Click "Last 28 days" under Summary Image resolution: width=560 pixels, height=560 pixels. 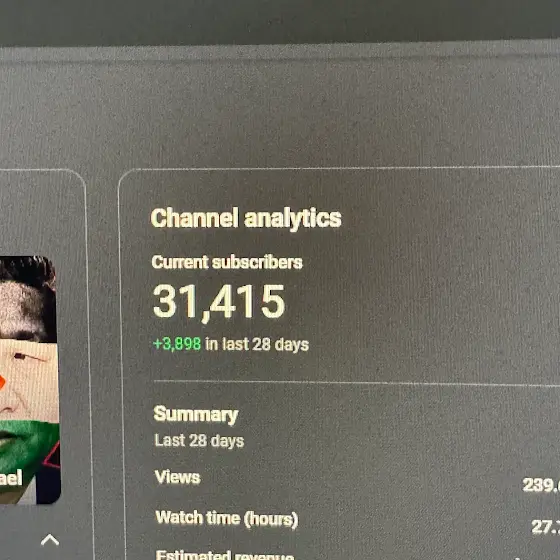tap(199, 441)
